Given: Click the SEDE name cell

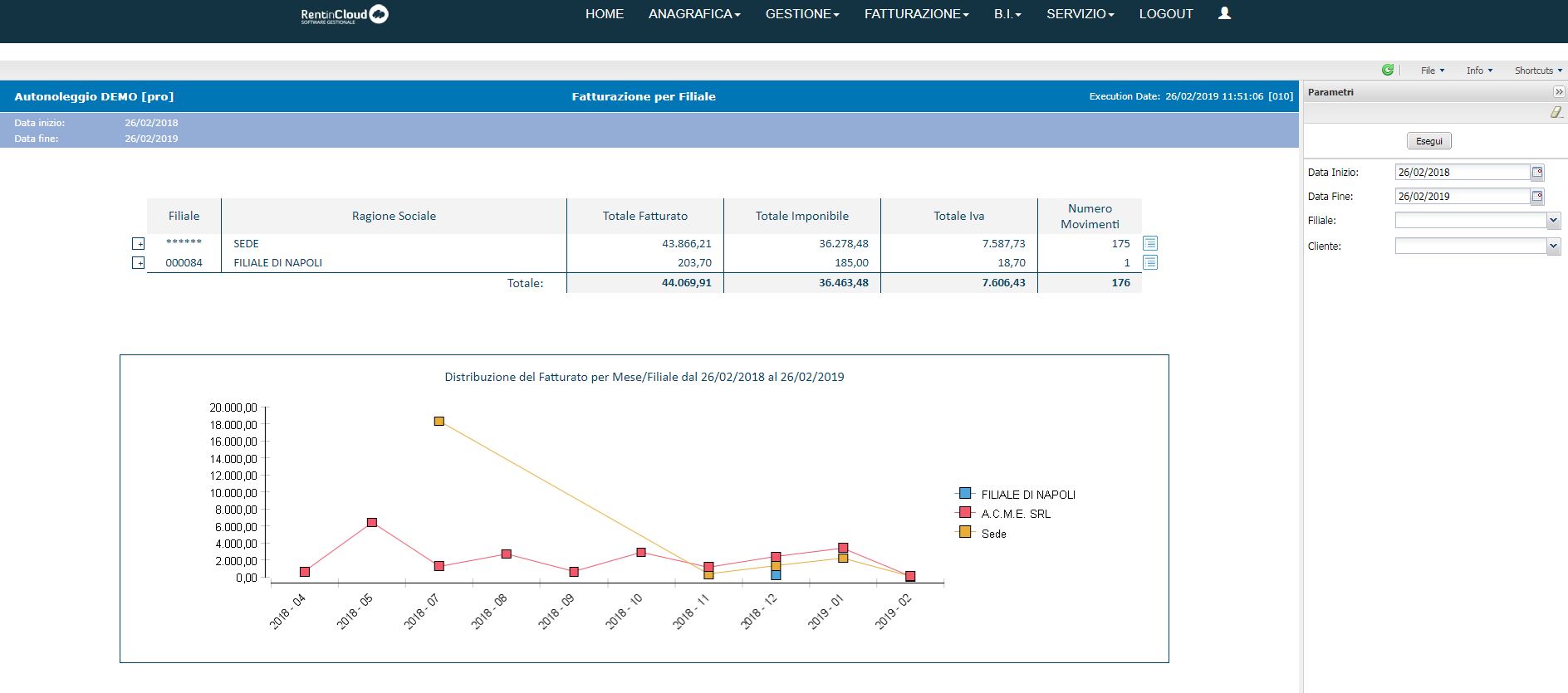Looking at the screenshot, I should pos(246,244).
